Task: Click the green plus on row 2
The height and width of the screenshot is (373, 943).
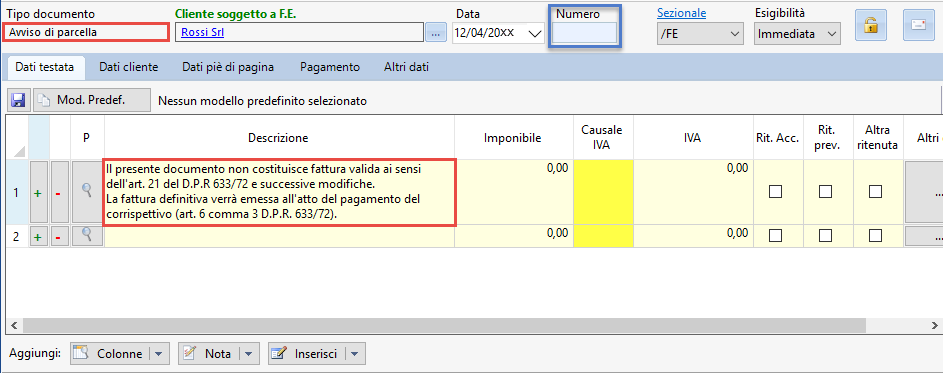Action: pos(38,237)
